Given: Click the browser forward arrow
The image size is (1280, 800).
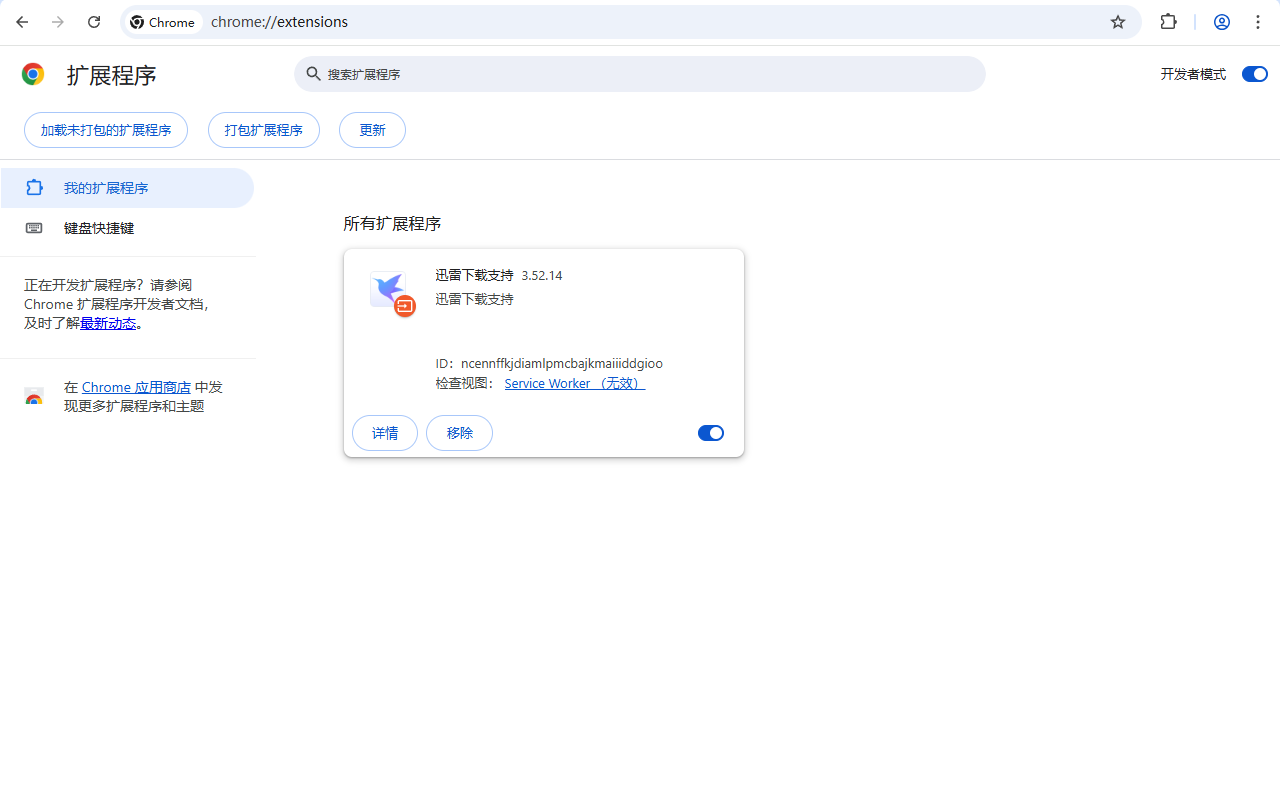Looking at the screenshot, I should [58, 22].
